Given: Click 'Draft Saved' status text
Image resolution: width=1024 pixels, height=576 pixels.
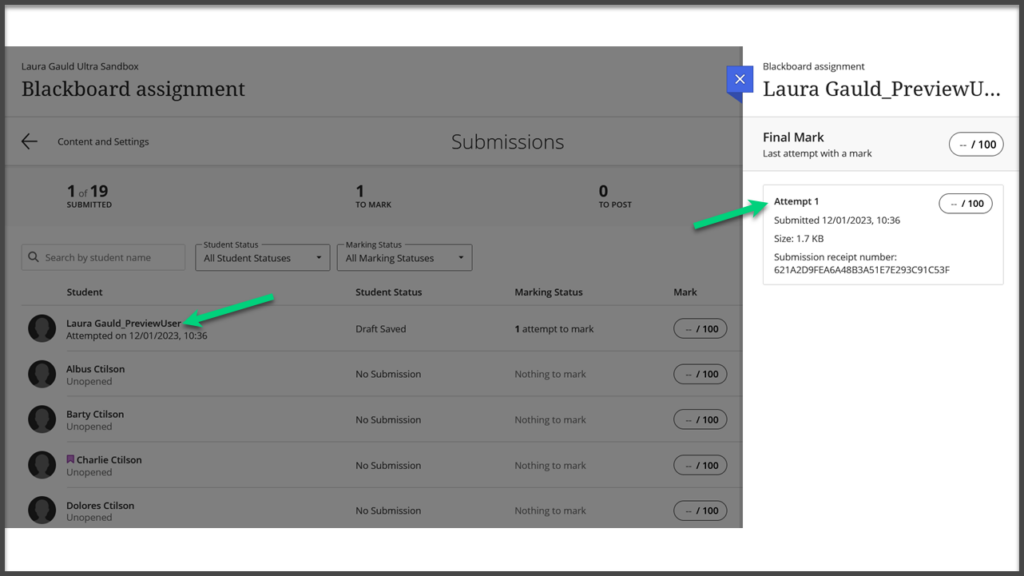Looking at the screenshot, I should 381,328.
